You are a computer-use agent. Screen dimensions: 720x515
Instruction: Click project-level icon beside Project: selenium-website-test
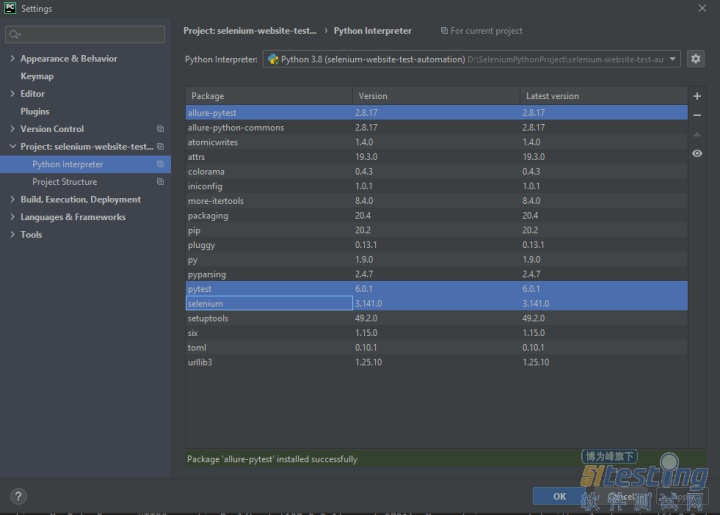pyautogui.click(x=160, y=146)
